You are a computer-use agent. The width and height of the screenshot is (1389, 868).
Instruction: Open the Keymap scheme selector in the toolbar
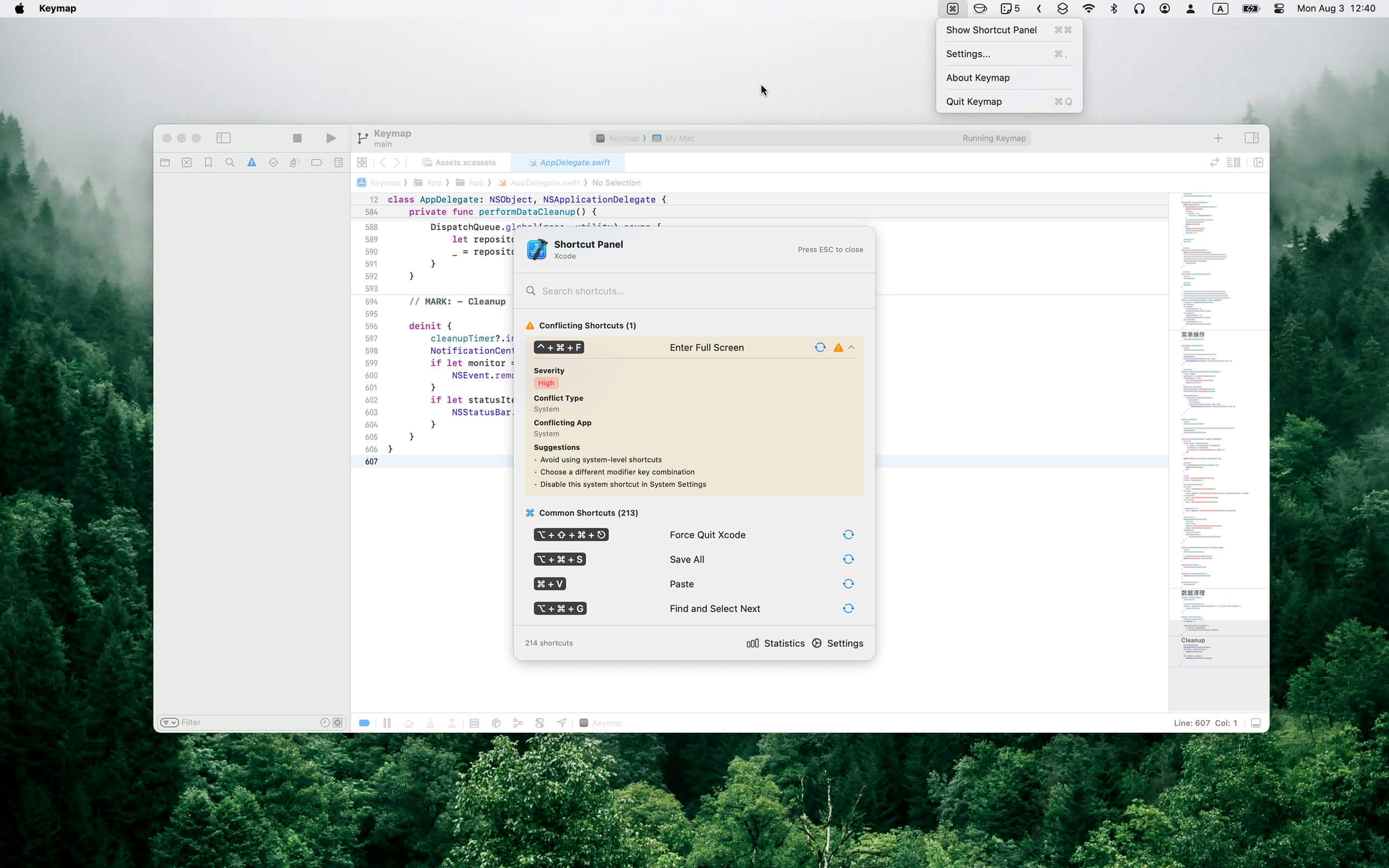(x=617, y=138)
